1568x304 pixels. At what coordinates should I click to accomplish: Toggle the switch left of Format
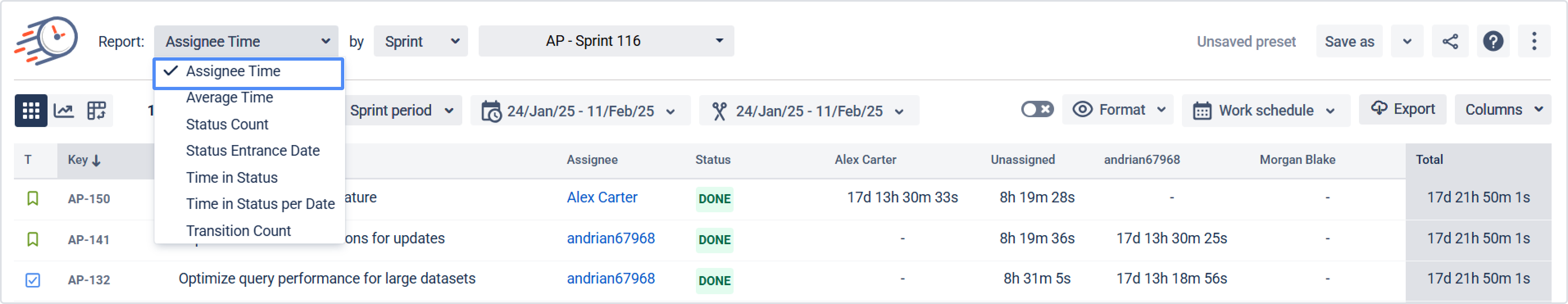point(1037,109)
